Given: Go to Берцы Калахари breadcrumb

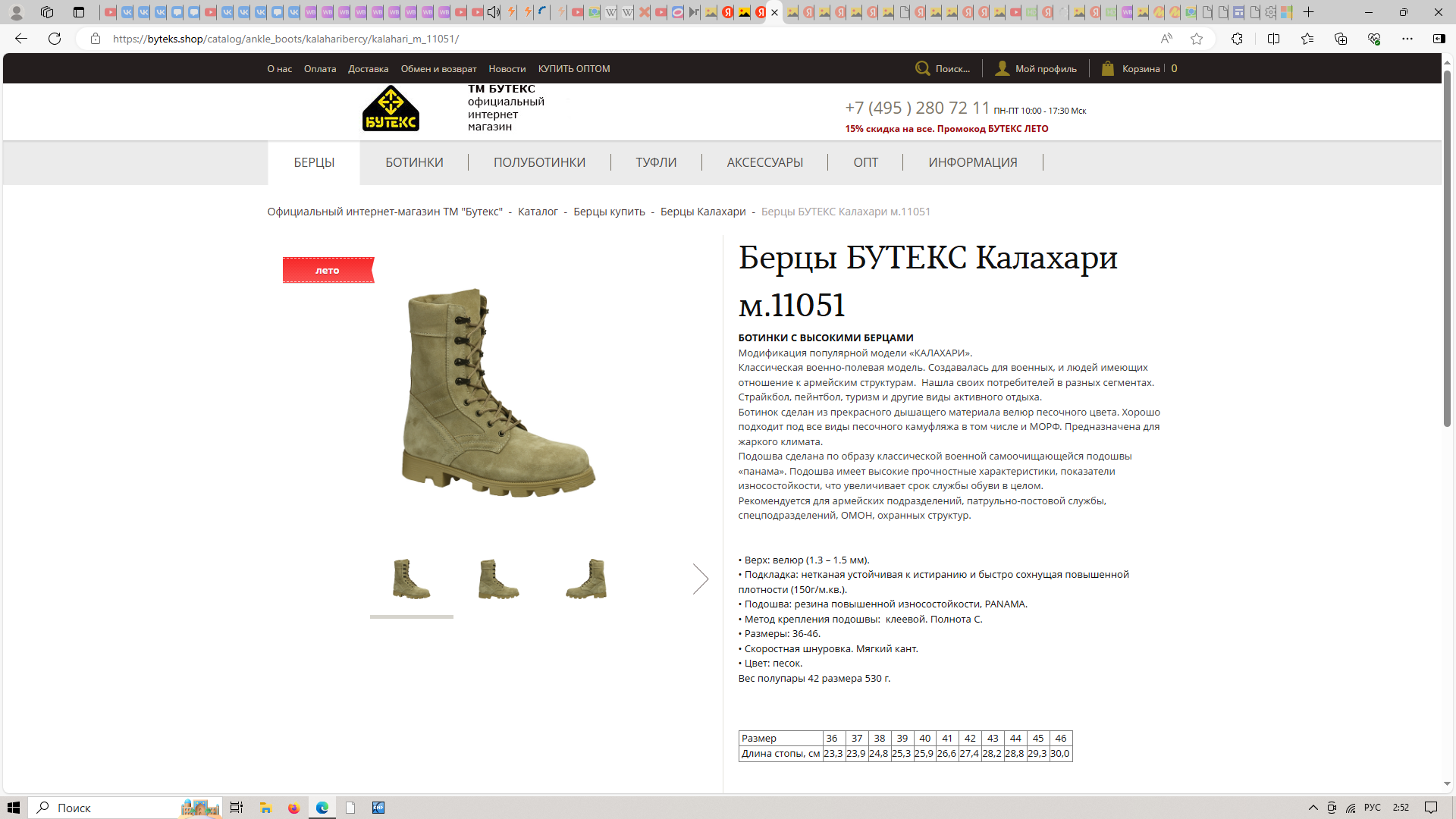Looking at the screenshot, I should [x=703, y=212].
